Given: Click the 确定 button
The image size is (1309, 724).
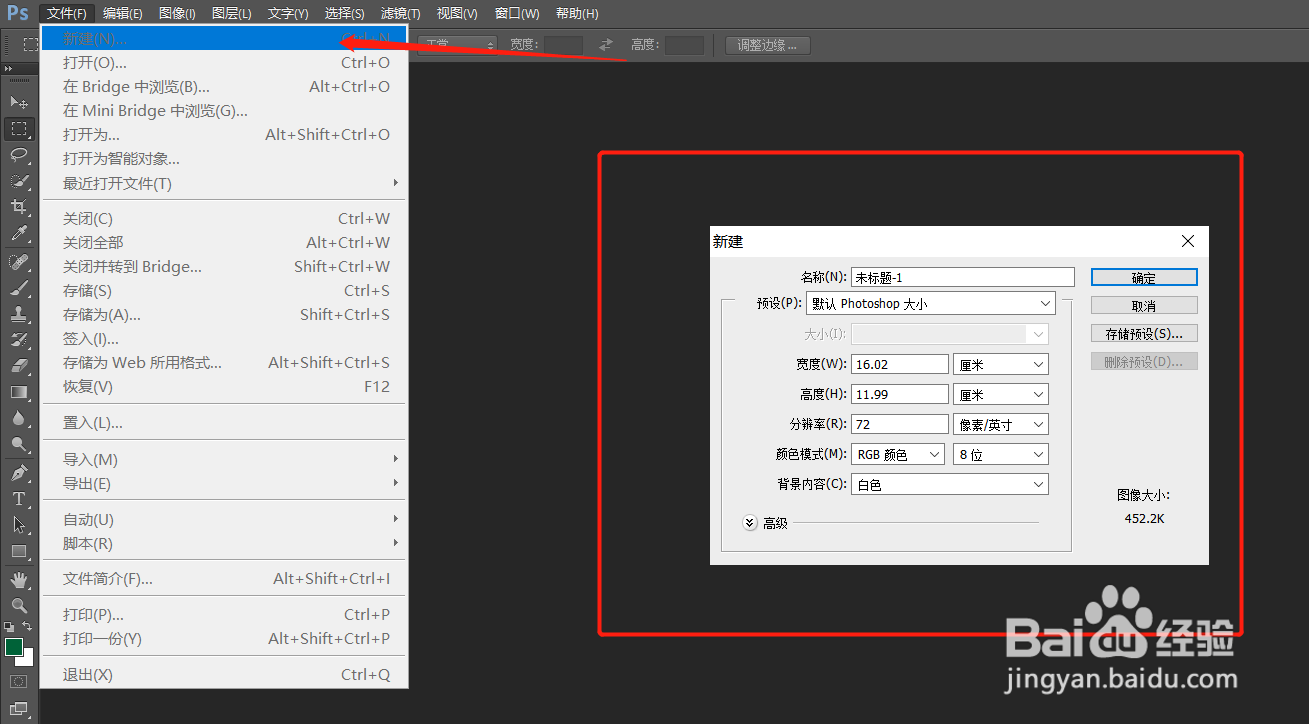Looking at the screenshot, I should tap(1143, 277).
